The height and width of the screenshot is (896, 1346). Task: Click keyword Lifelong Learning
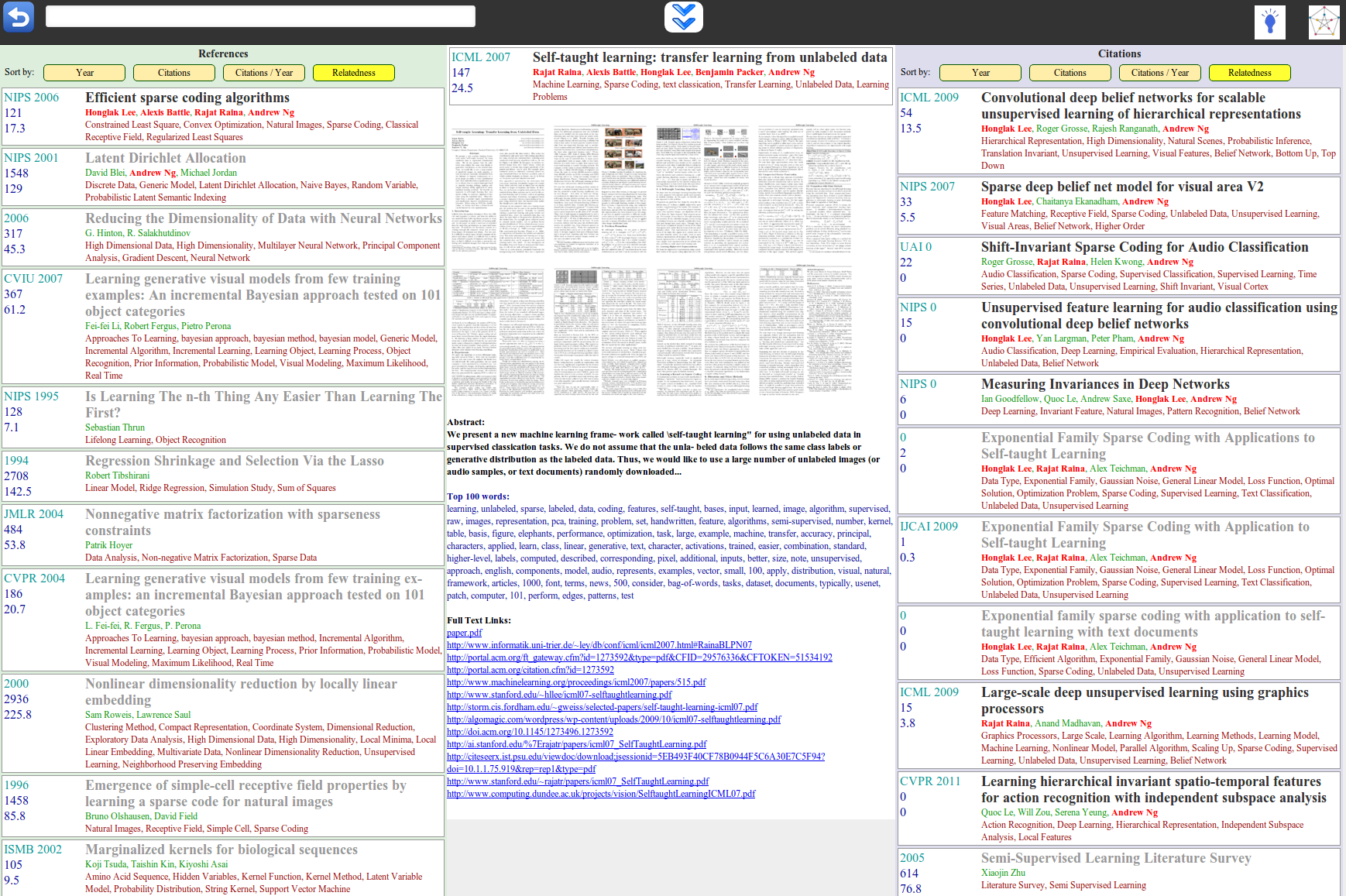(x=118, y=440)
